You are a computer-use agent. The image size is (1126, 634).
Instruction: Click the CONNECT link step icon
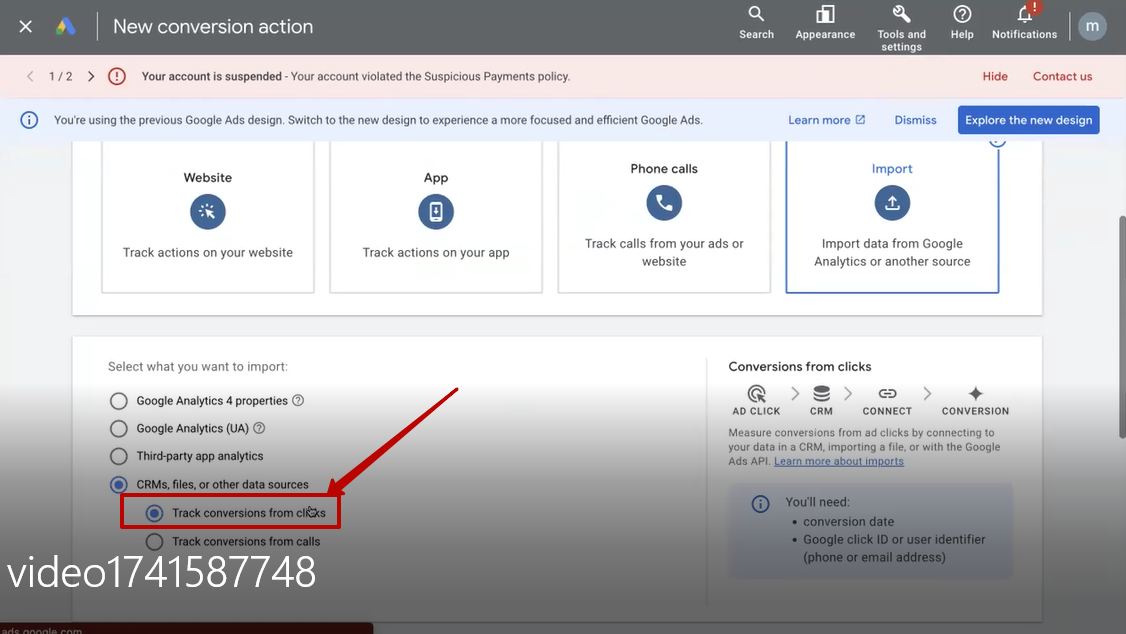[x=888, y=393]
